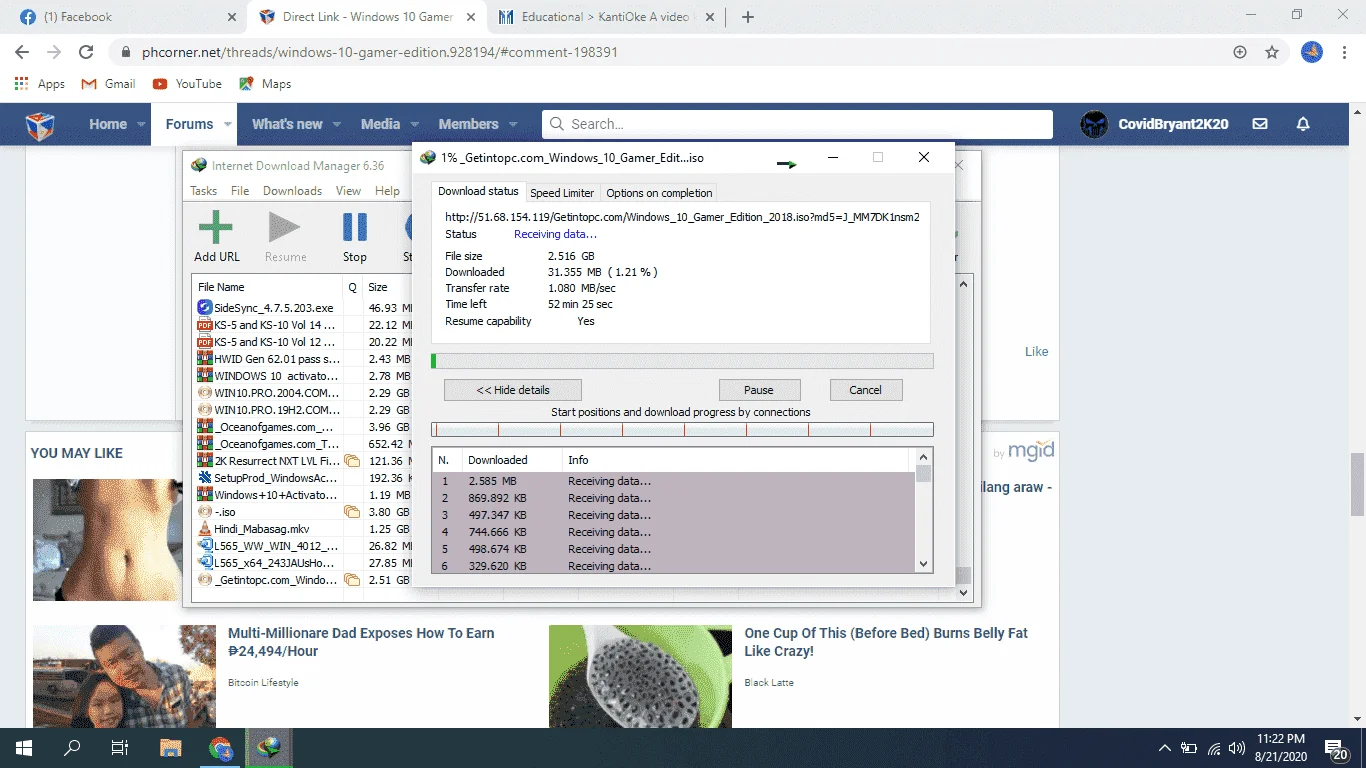The image size is (1366, 768).
Task: Pause the current download
Action: [759, 390]
